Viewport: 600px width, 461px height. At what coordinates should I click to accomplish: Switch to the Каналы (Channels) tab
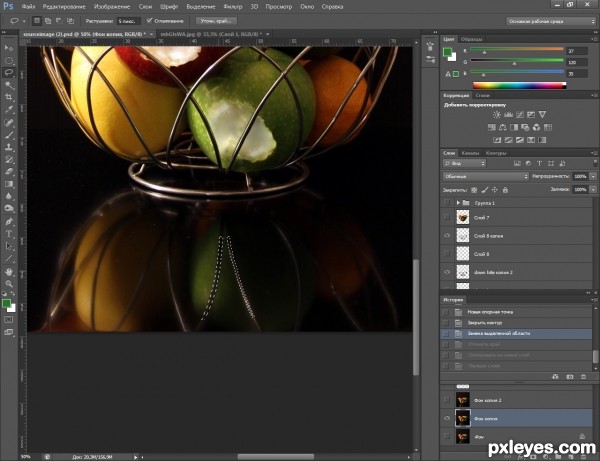(470, 153)
